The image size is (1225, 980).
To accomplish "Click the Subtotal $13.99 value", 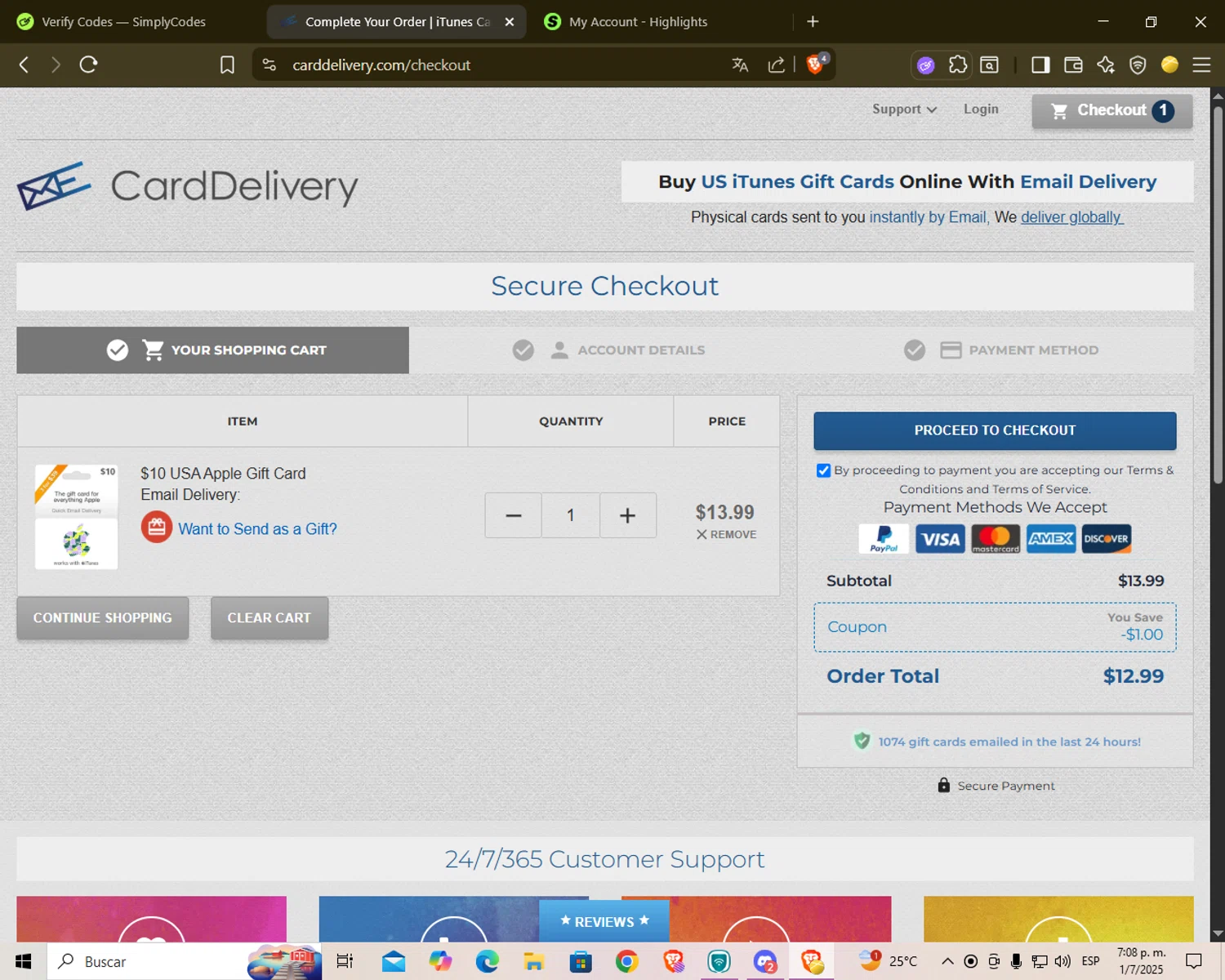I will tap(1141, 581).
